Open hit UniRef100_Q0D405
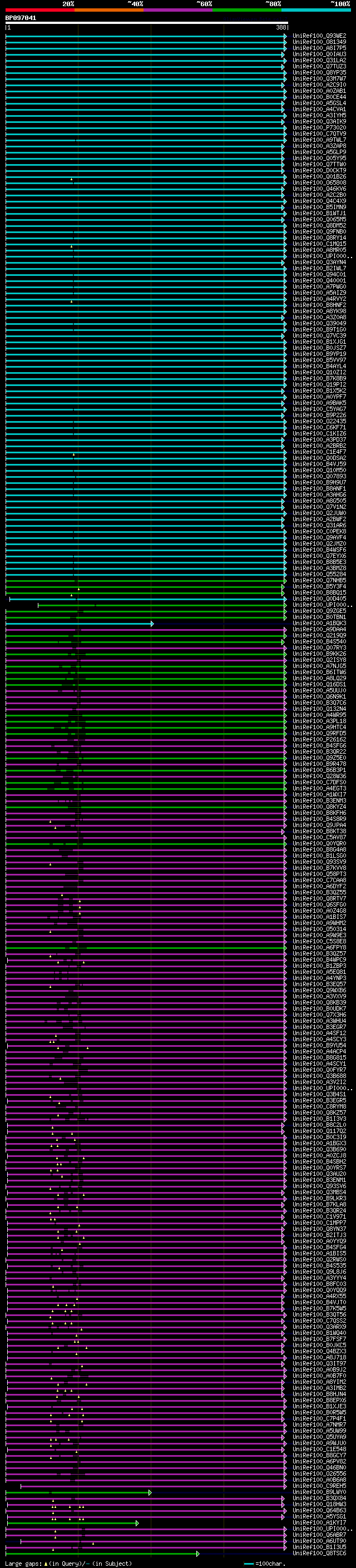 [x=319, y=599]
